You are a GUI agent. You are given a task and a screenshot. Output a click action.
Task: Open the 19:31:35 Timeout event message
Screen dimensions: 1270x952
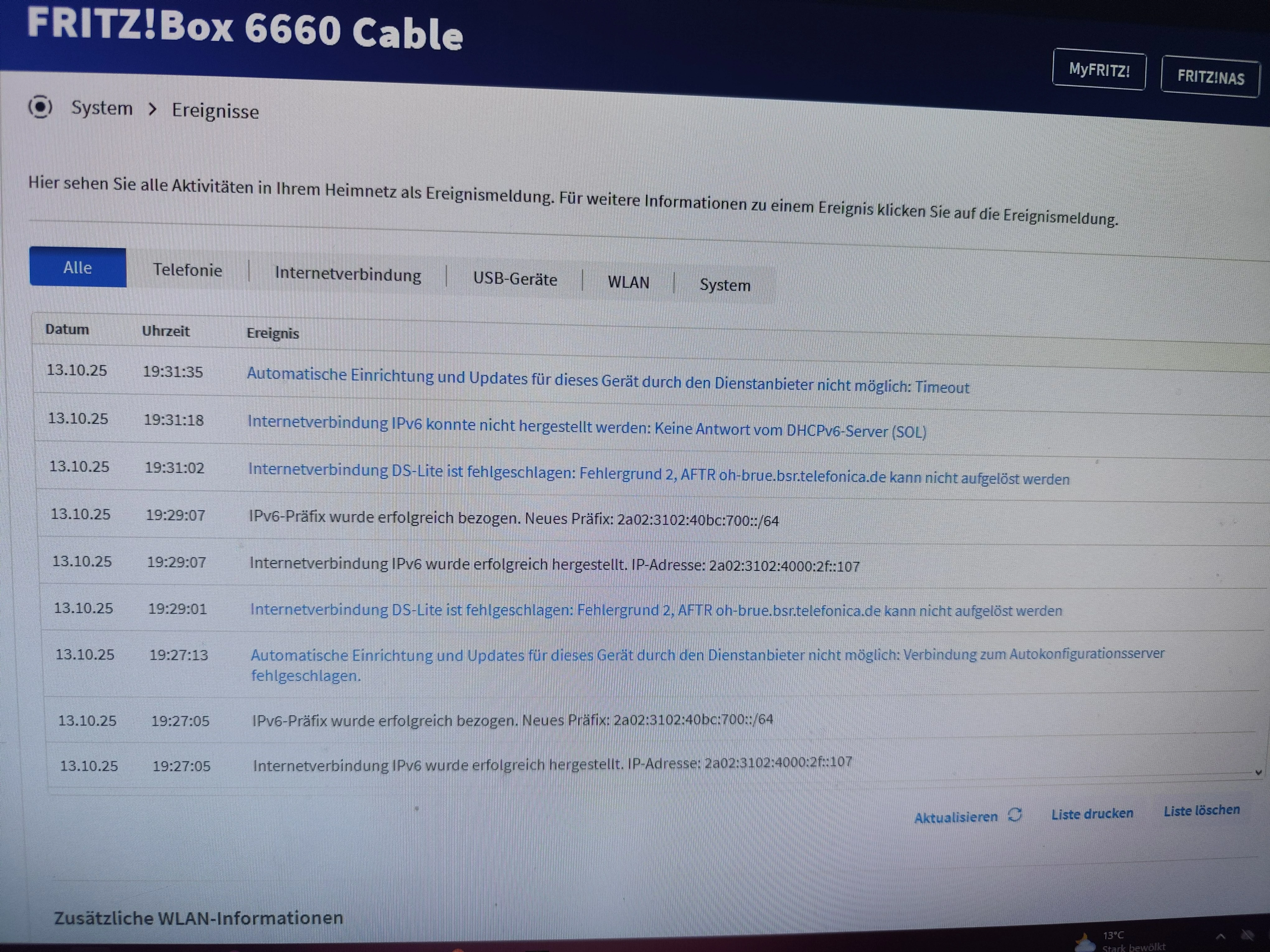[x=607, y=380]
